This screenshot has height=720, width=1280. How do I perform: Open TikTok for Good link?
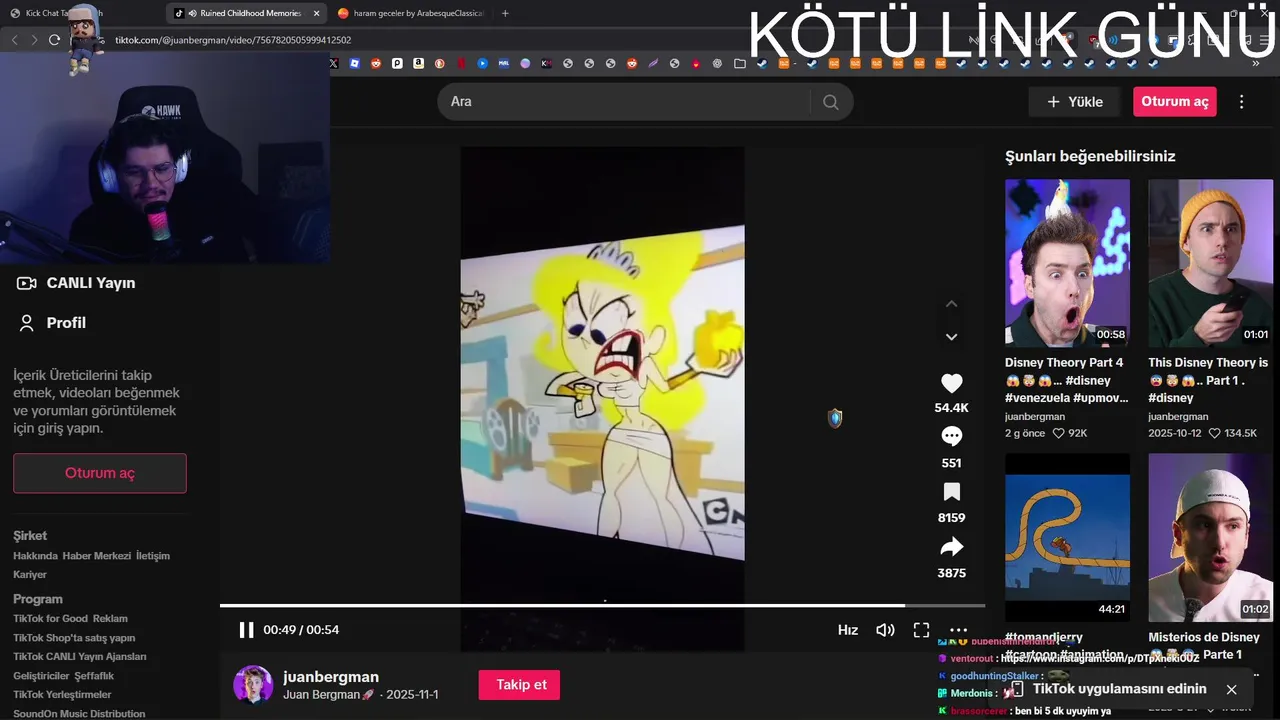coord(50,619)
